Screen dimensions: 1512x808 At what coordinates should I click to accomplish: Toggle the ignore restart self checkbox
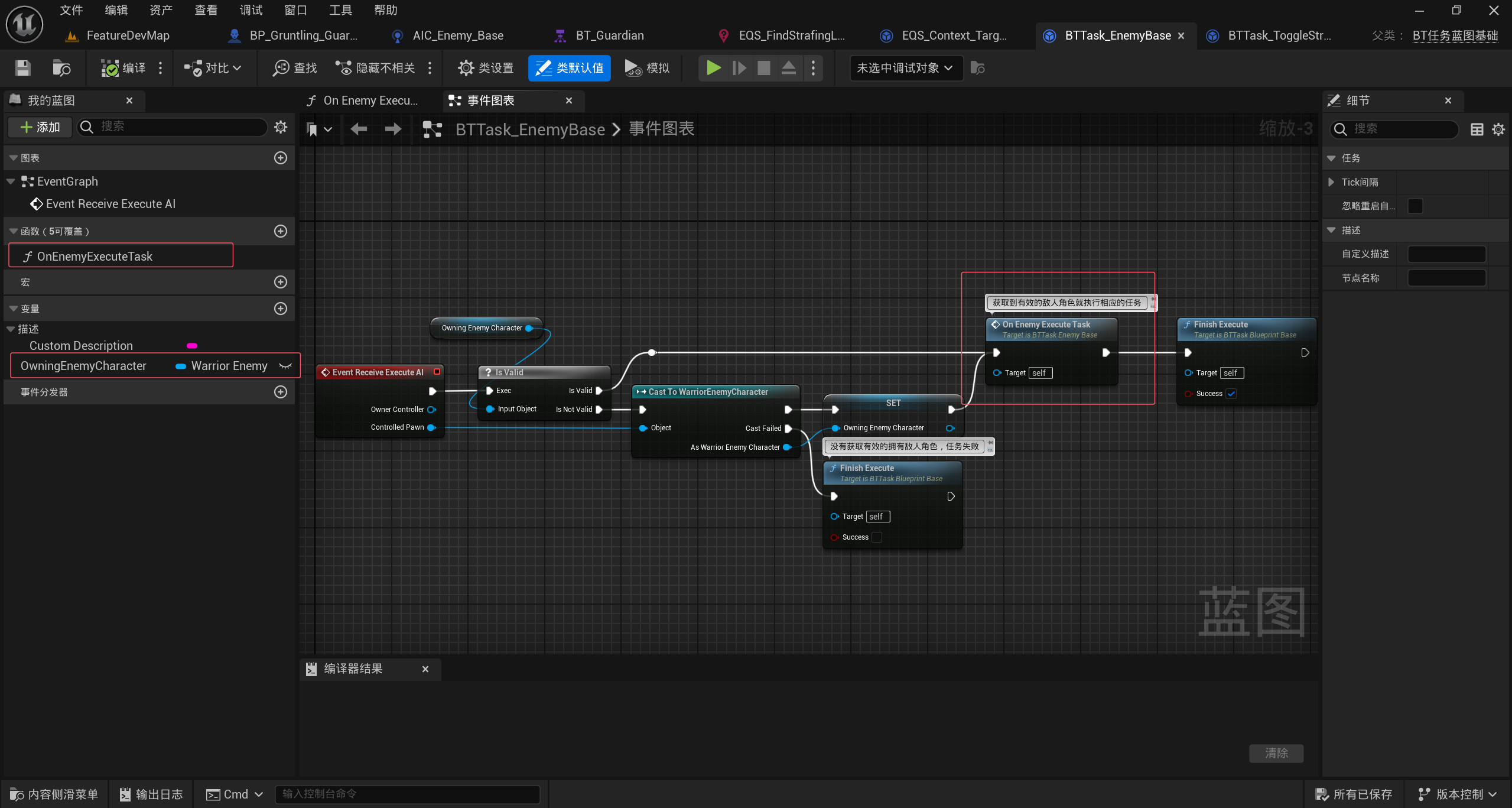click(x=1415, y=206)
